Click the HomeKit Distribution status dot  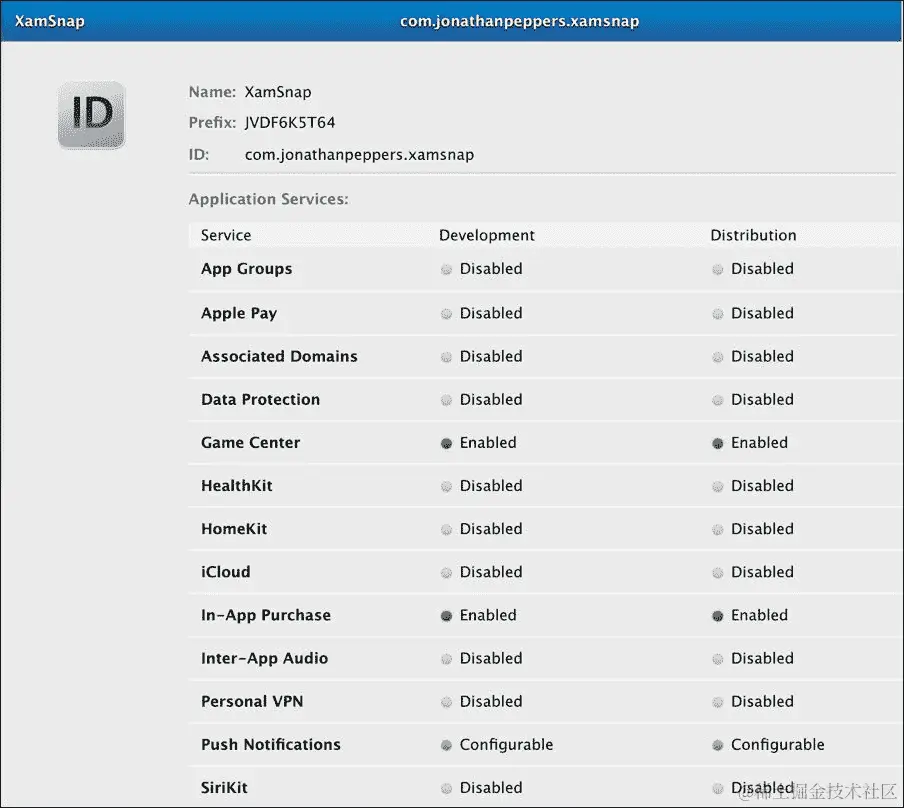point(717,529)
